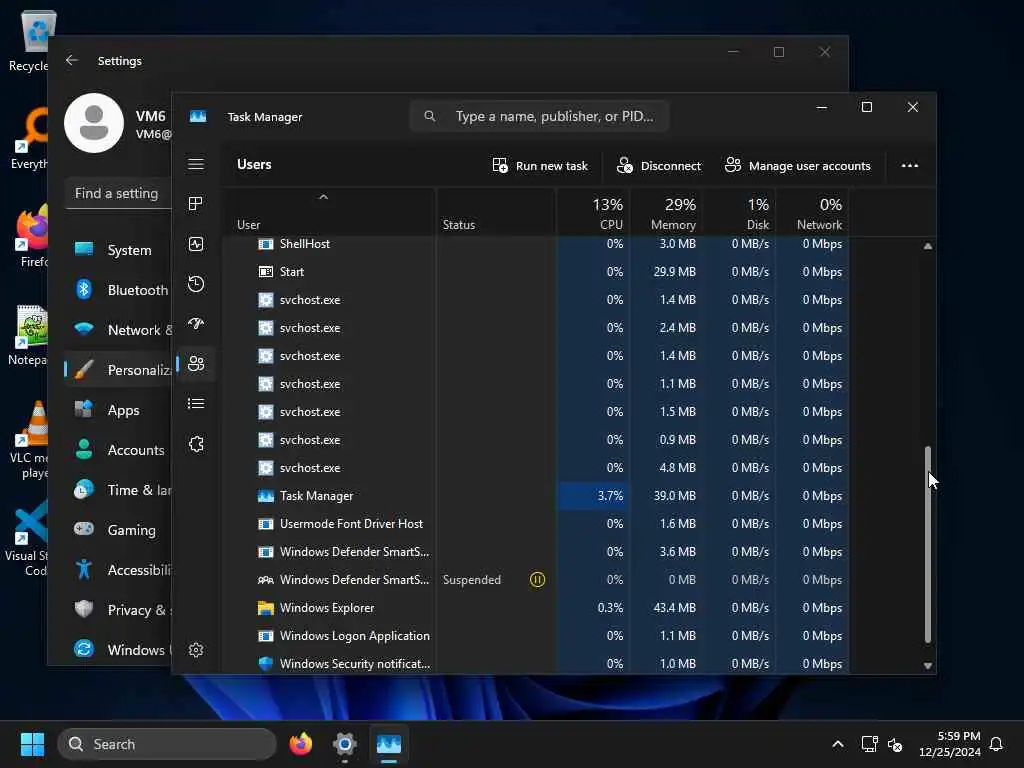
Task: Open Gaming category in Settings window
Action: tap(120, 530)
